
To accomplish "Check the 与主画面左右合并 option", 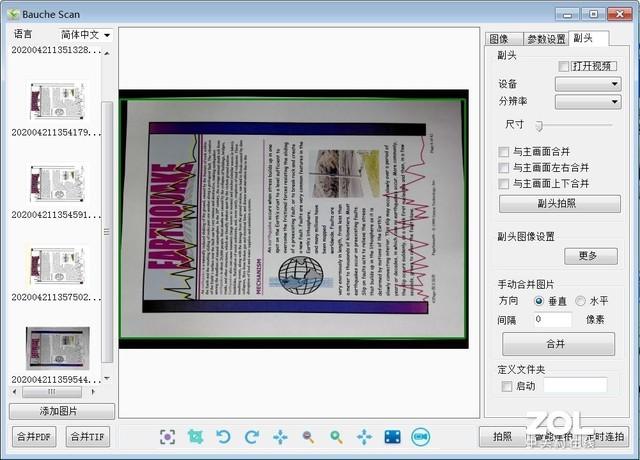I will tap(504, 168).
